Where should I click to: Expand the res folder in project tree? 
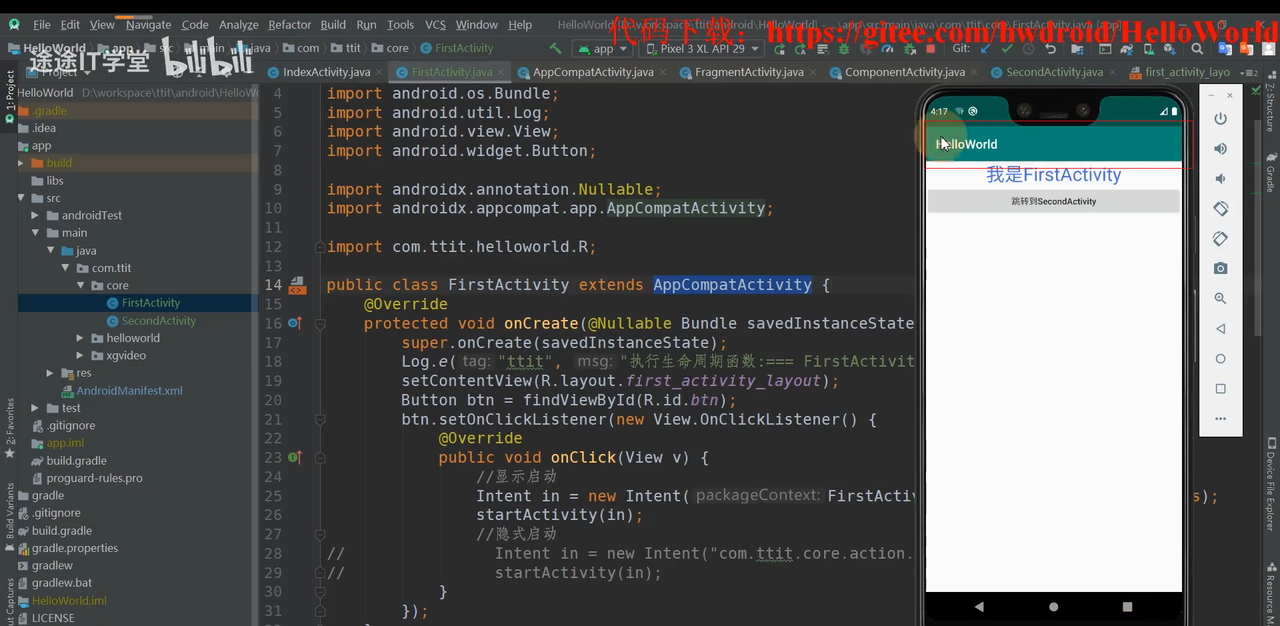point(51,373)
